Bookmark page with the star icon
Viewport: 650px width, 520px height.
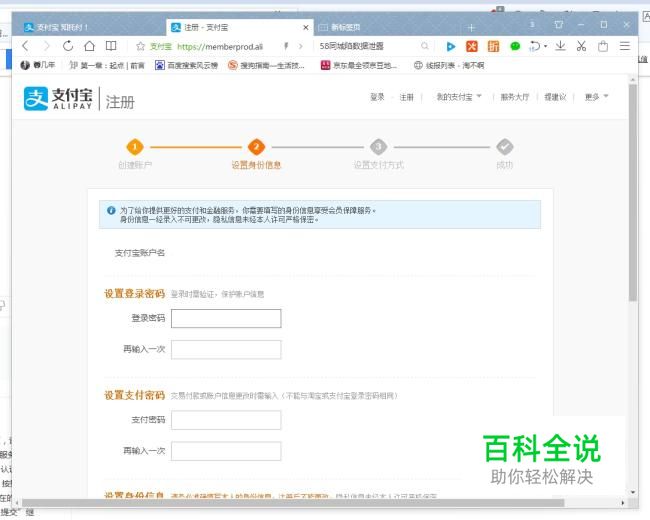click(x=141, y=46)
